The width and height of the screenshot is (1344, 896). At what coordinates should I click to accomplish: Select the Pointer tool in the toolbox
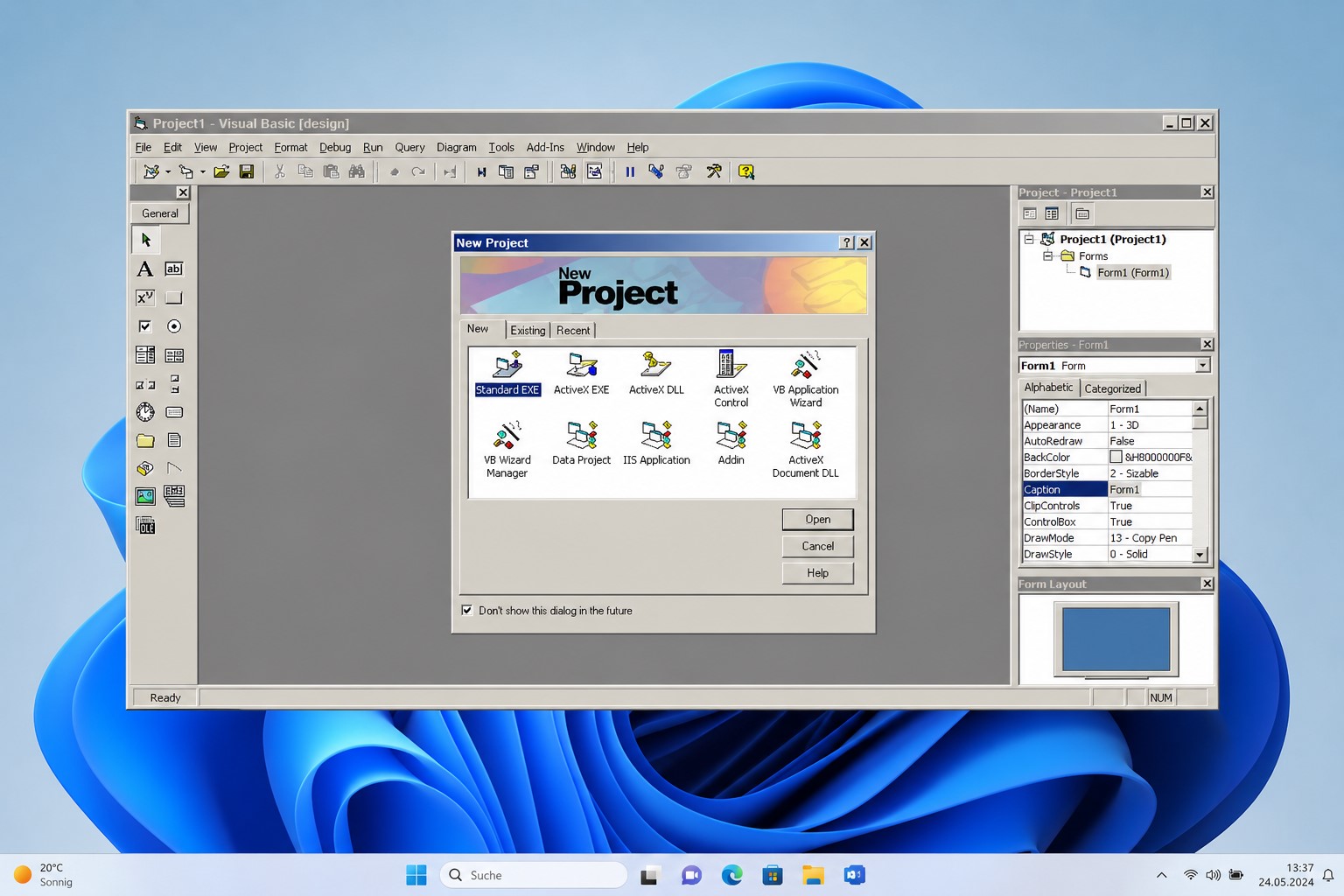click(x=146, y=240)
